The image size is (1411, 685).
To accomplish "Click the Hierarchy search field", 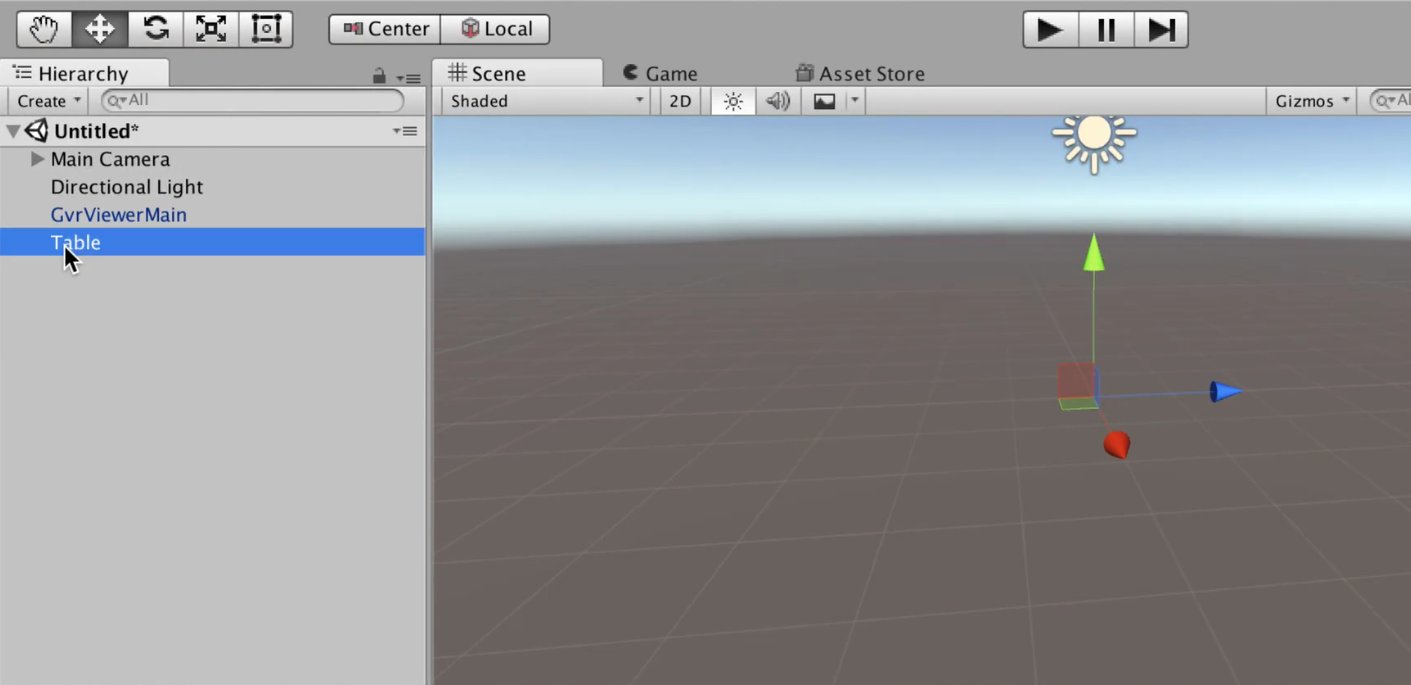I will tap(250, 100).
